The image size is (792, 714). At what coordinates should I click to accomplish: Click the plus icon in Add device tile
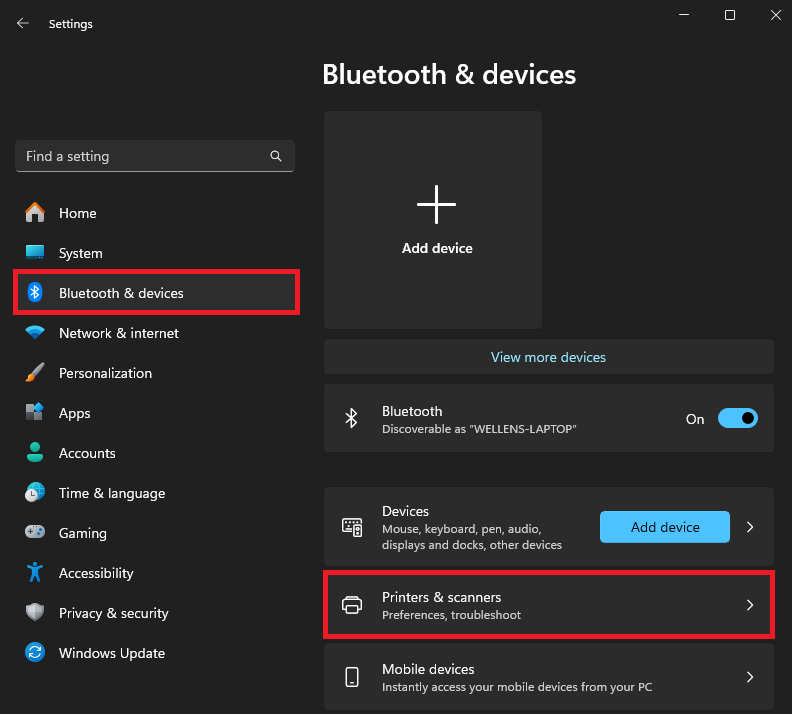click(x=436, y=204)
